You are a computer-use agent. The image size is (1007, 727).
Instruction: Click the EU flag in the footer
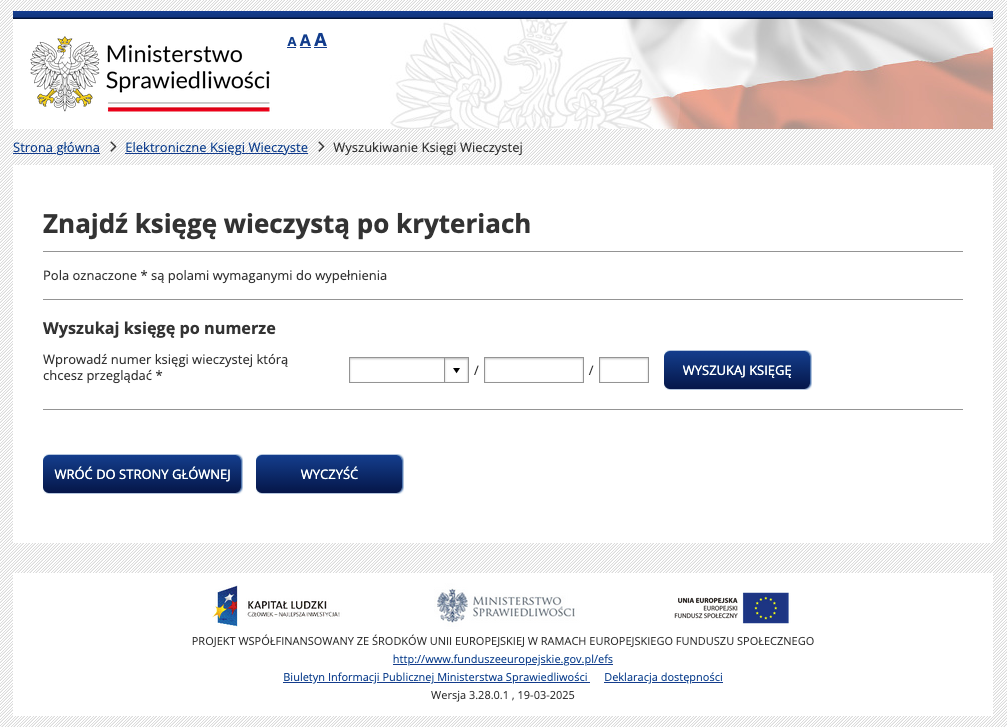764,607
